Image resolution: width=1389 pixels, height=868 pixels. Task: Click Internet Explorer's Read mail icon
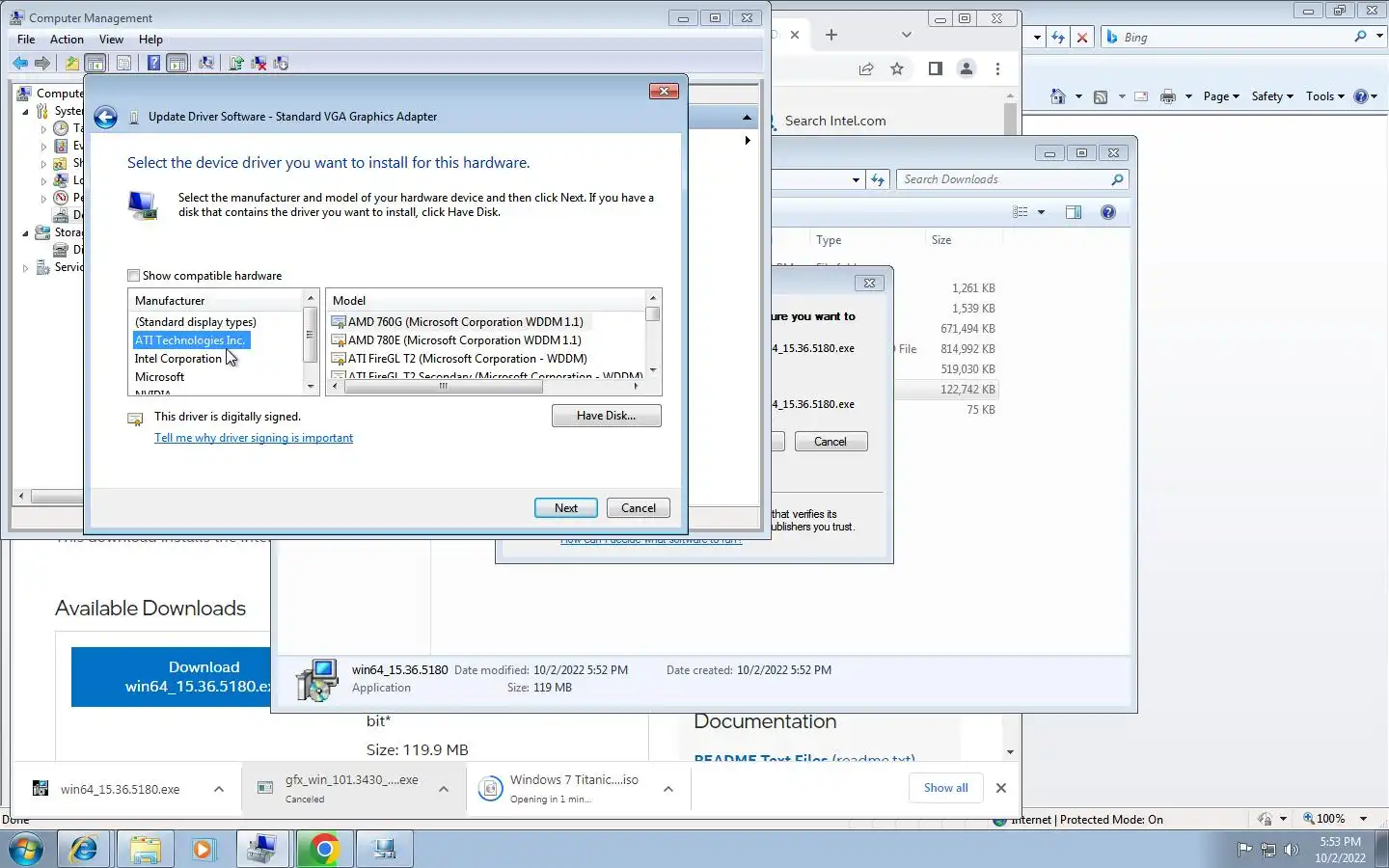pyautogui.click(x=1141, y=96)
